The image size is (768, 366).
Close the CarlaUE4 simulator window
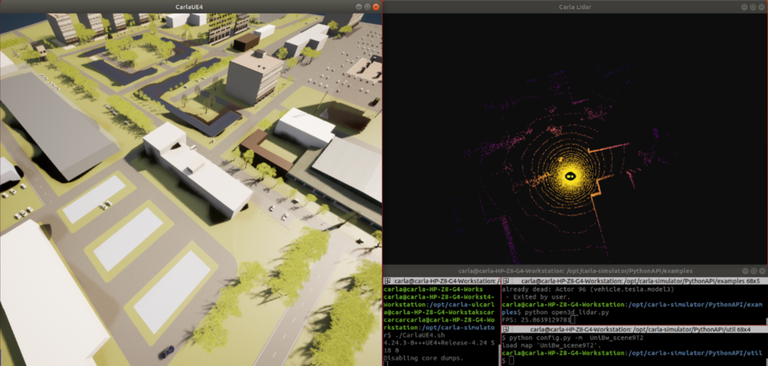point(376,7)
